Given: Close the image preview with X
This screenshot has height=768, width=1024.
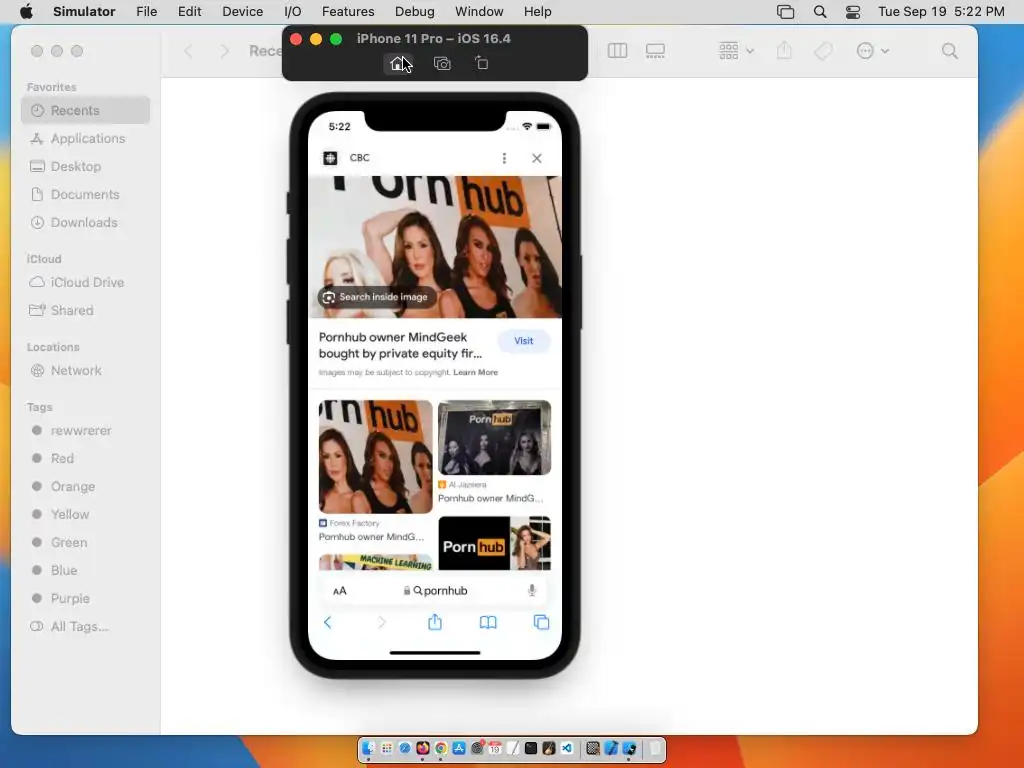Looking at the screenshot, I should click(x=536, y=158).
